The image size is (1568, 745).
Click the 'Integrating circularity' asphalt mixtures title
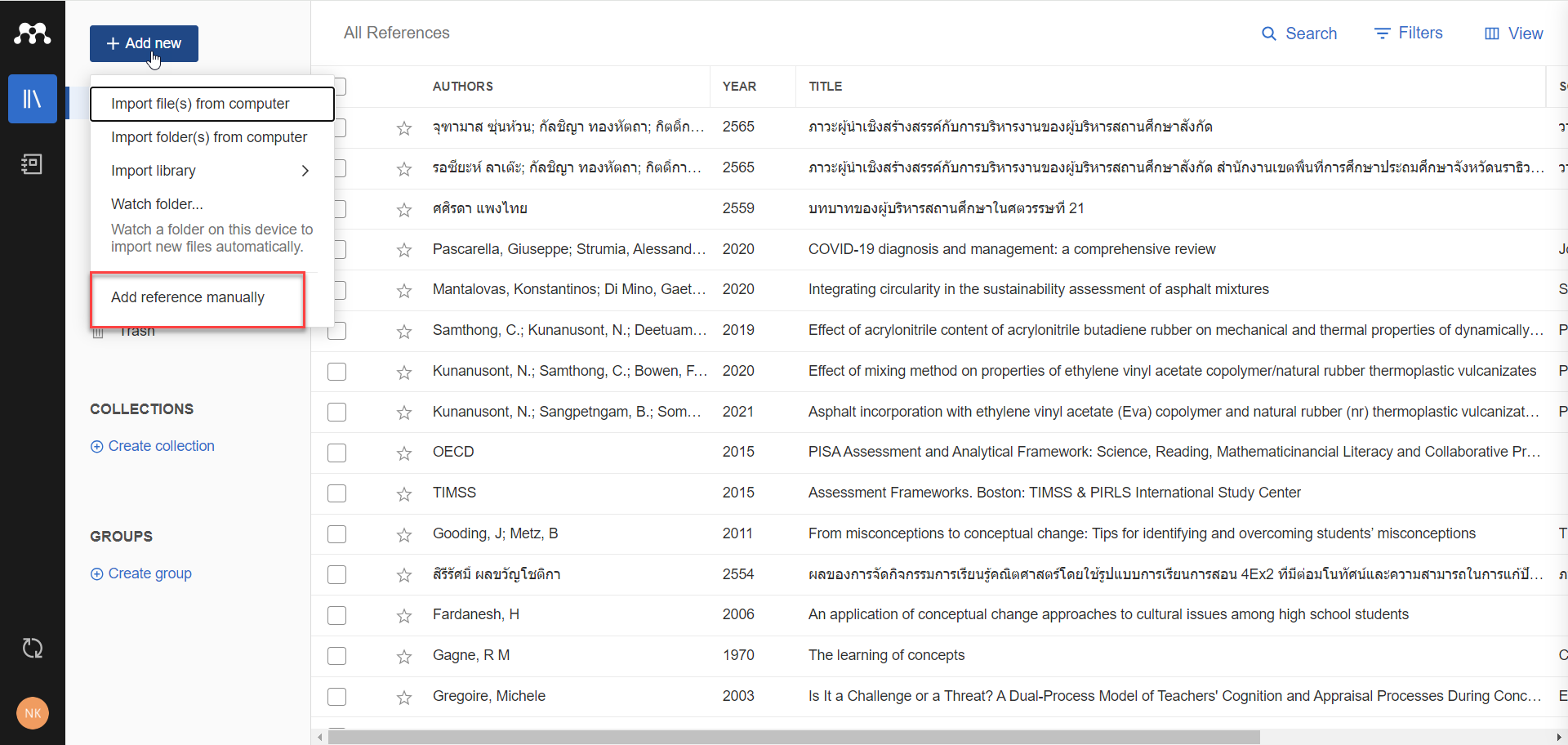click(x=1039, y=290)
